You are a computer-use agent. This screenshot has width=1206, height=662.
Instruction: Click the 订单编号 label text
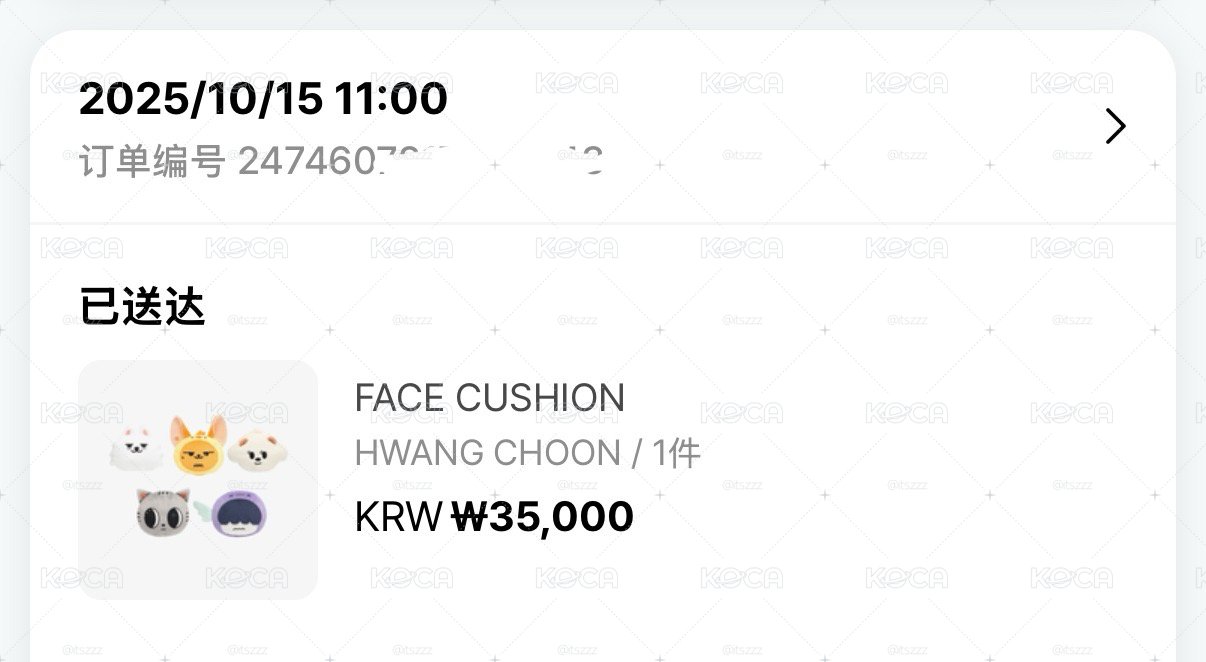click(x=152, y=161)
